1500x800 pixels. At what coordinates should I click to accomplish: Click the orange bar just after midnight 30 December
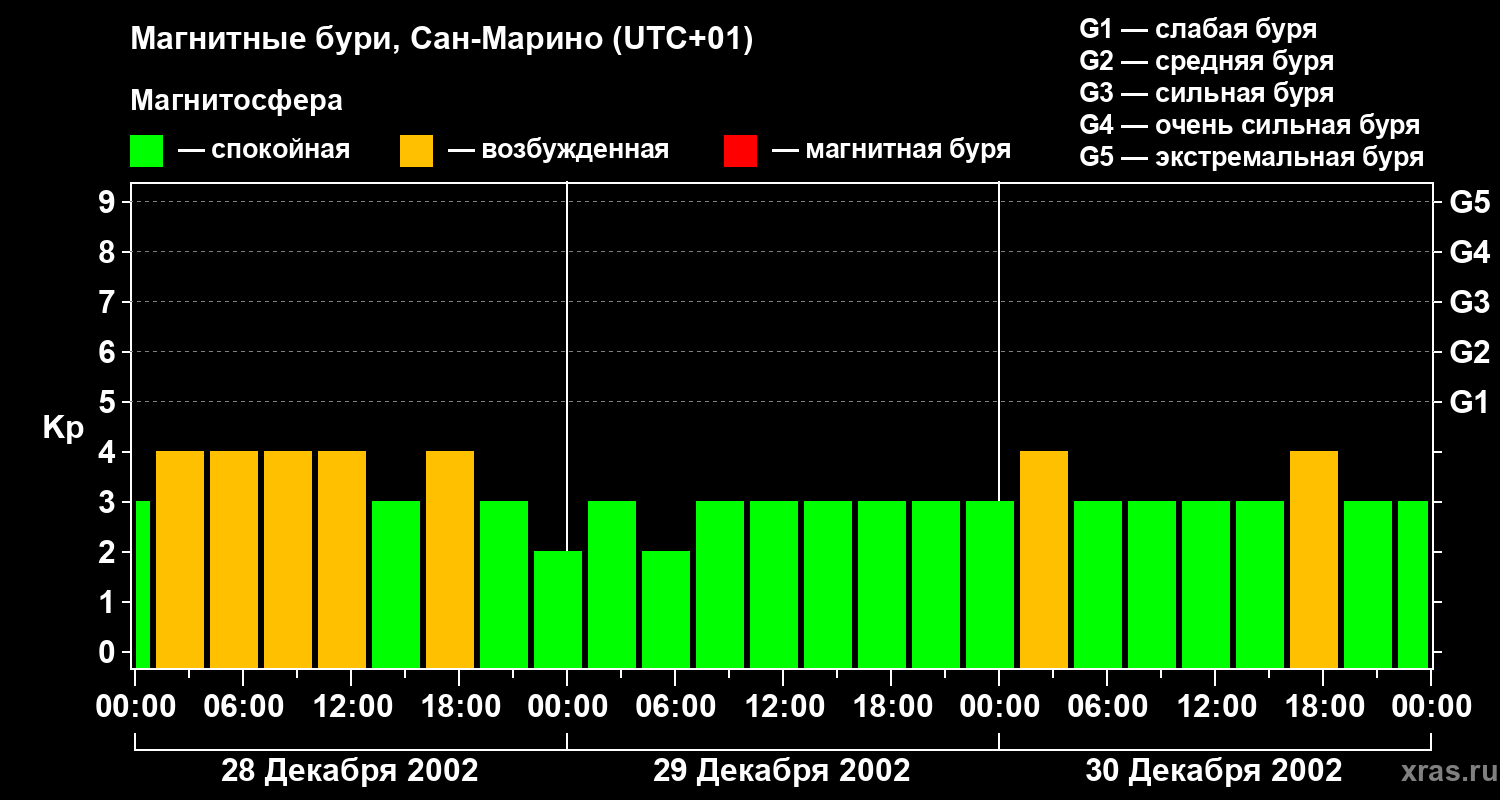pos(1044,559)
